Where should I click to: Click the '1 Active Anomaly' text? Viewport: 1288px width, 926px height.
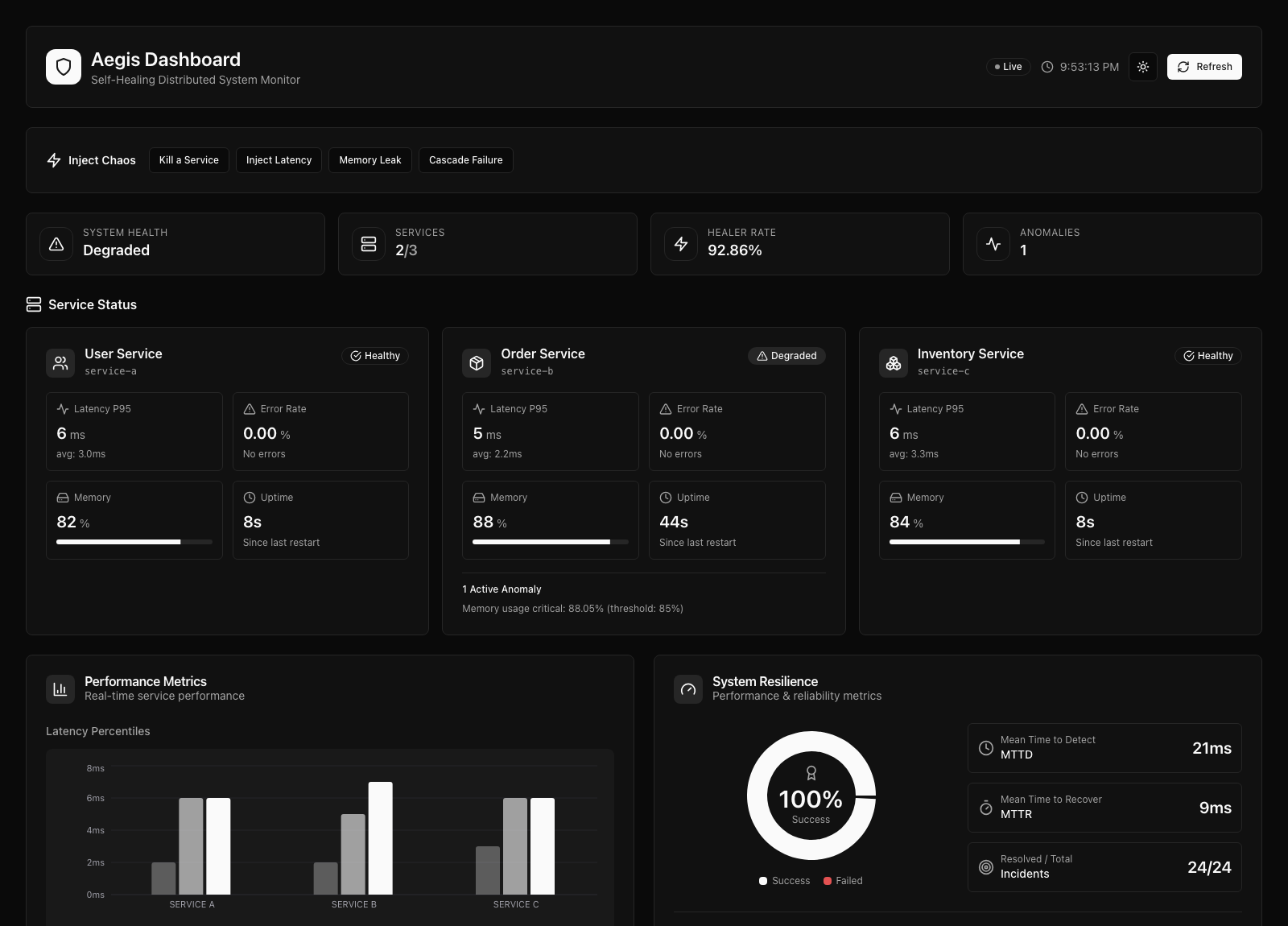(502, 589)
